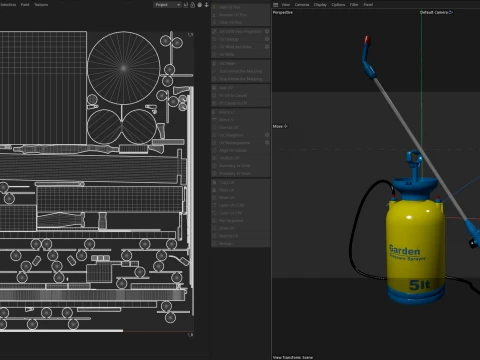Stop Interactive Mapping
Screen dimensions: 480x360
click(240, 79)
